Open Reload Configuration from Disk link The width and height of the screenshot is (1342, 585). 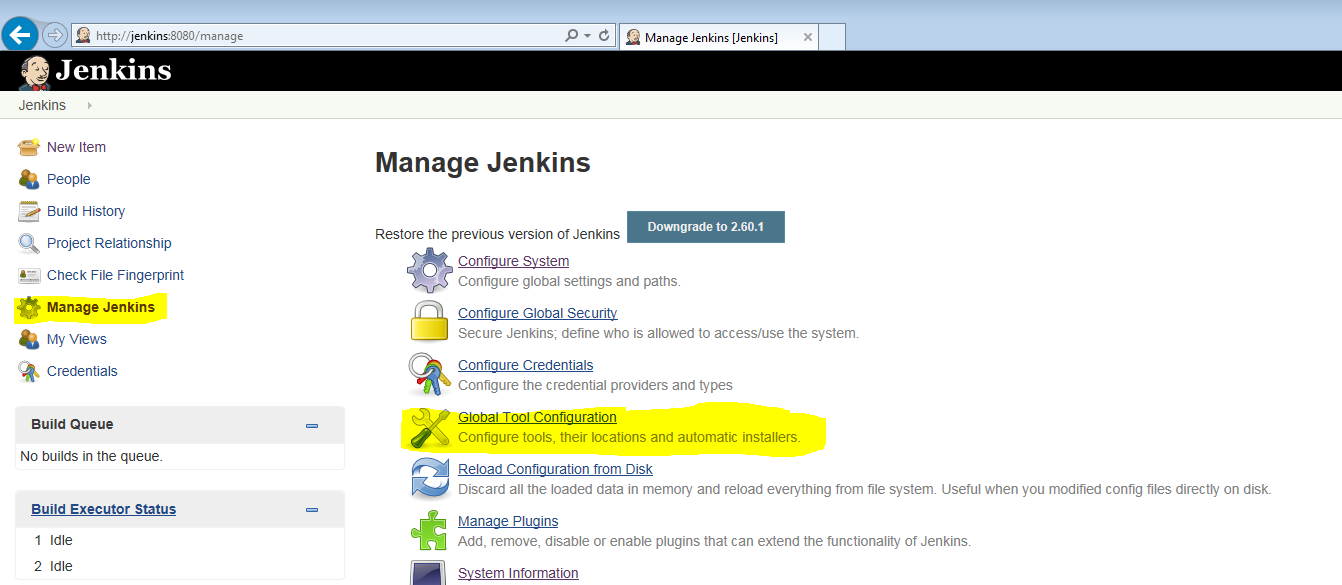click(555, 469)
